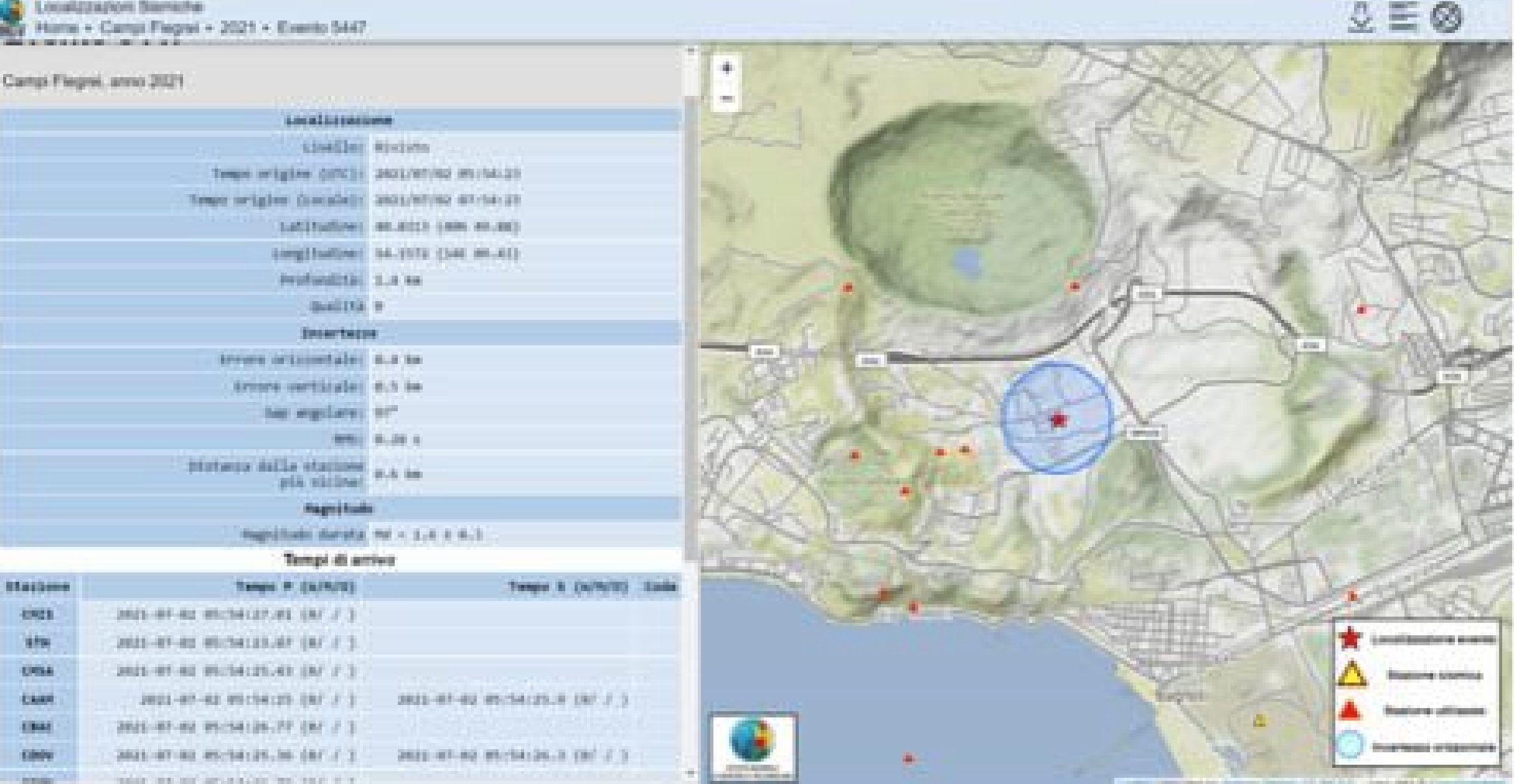The width and height of the screenshot is (1514, 784).
Task: Click the map zoom in (+) button
Action: click(726, 68)
